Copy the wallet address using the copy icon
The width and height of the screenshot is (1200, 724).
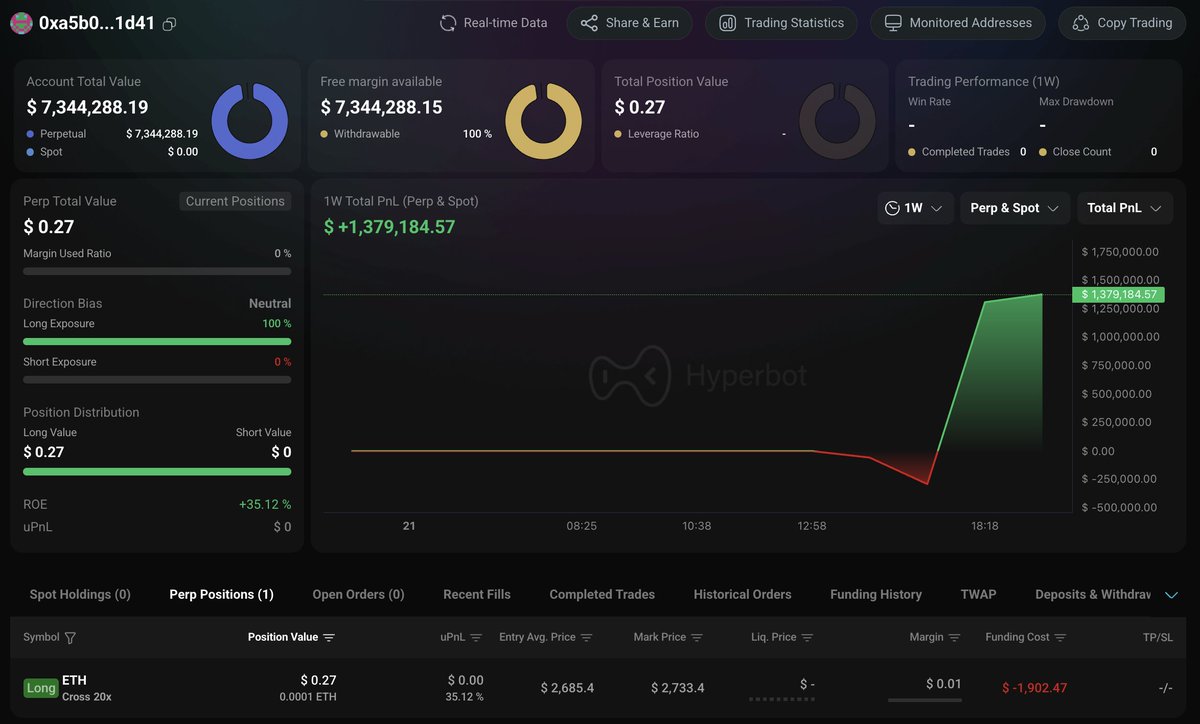[x=170, y=24]
